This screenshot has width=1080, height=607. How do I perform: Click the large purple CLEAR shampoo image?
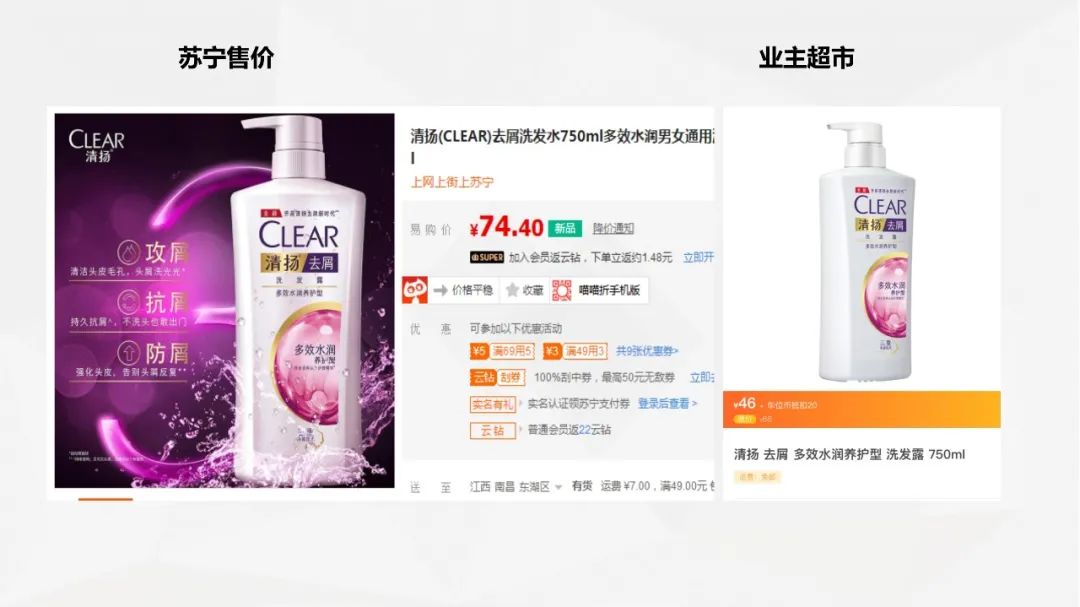click(225, 300)
